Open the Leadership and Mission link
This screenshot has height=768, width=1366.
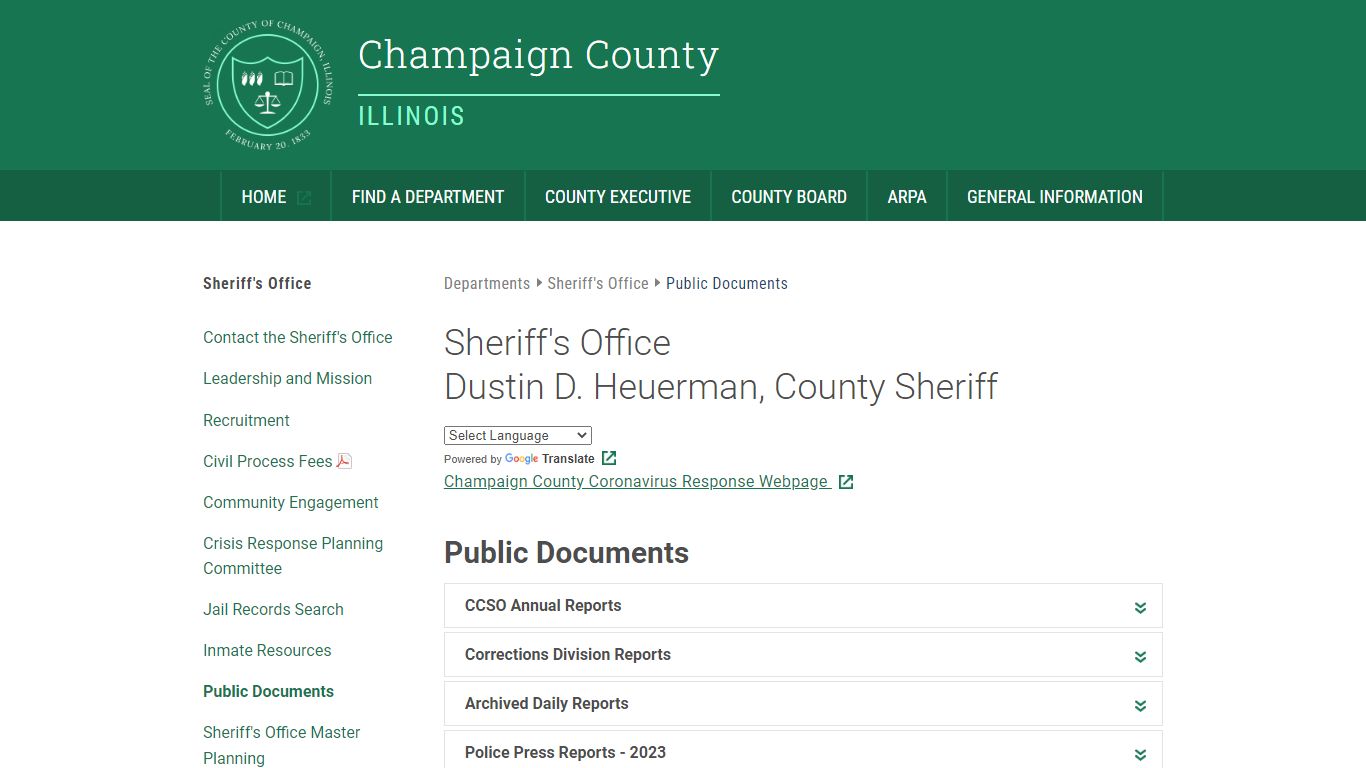click(x=287, y=378)
